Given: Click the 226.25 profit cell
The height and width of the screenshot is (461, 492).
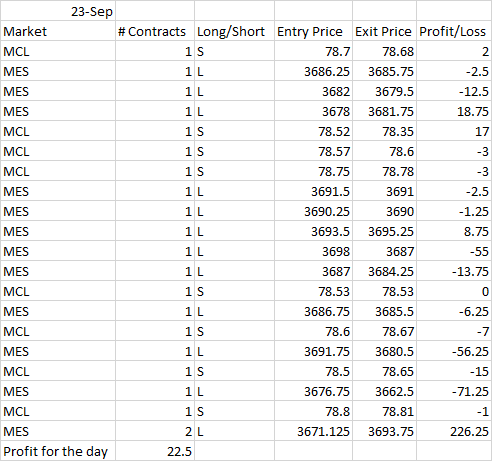Looking at the screenshot, I should 454,431.
